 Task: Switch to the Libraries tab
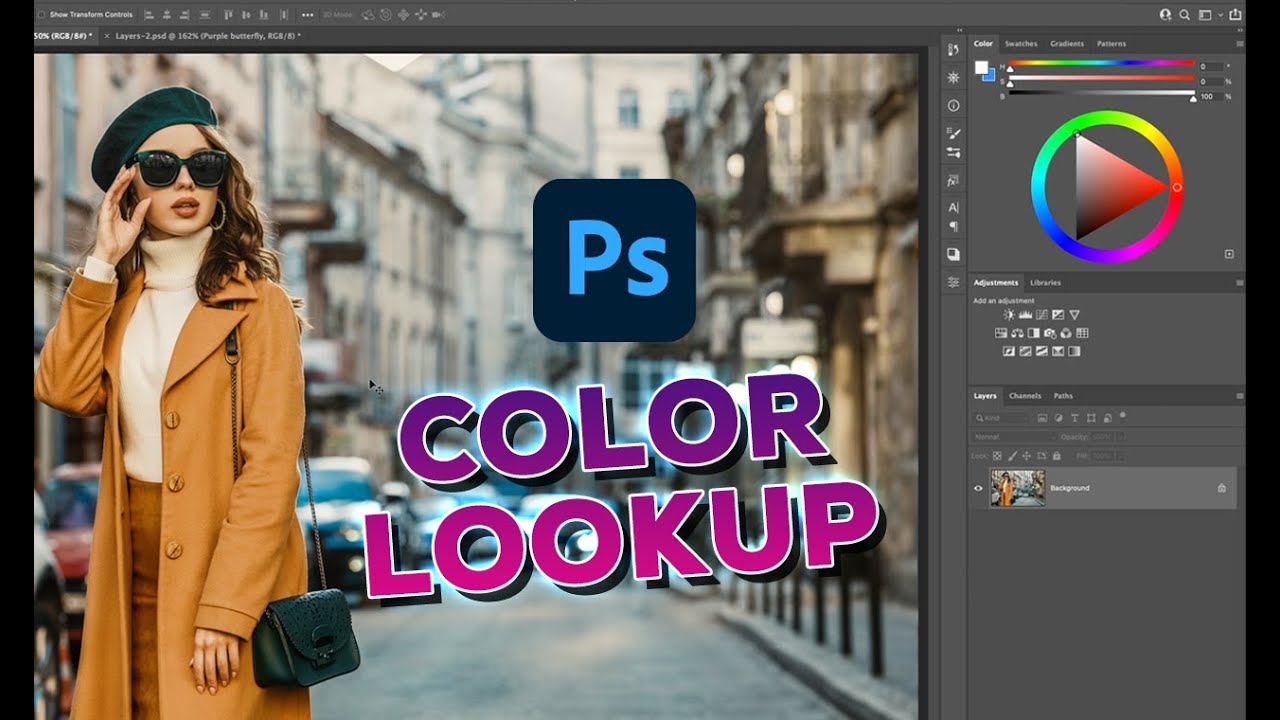pyautogui.click(x=1045, y=283)
